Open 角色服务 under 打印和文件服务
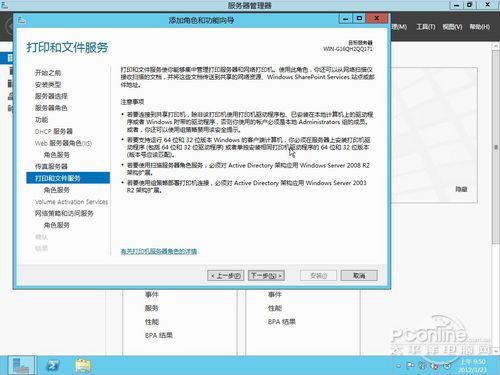 [x=57, y=190]
